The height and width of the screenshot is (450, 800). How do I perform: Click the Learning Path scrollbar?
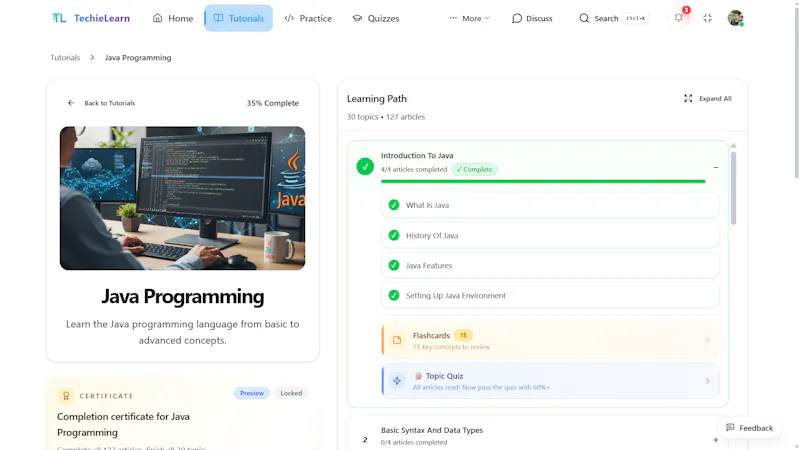pyautogui.click(x=733, y=188)
